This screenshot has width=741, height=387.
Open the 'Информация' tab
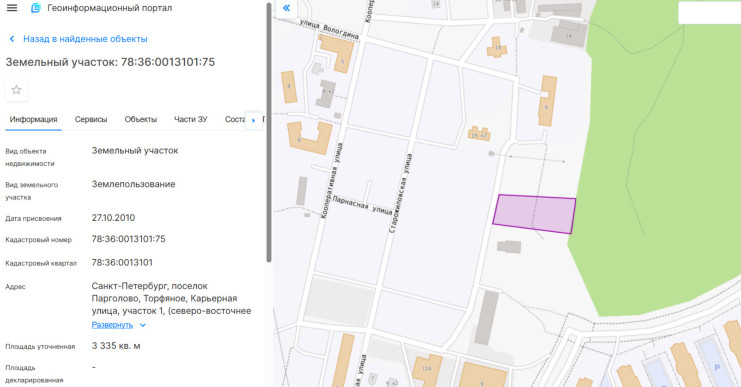(33, 120)
